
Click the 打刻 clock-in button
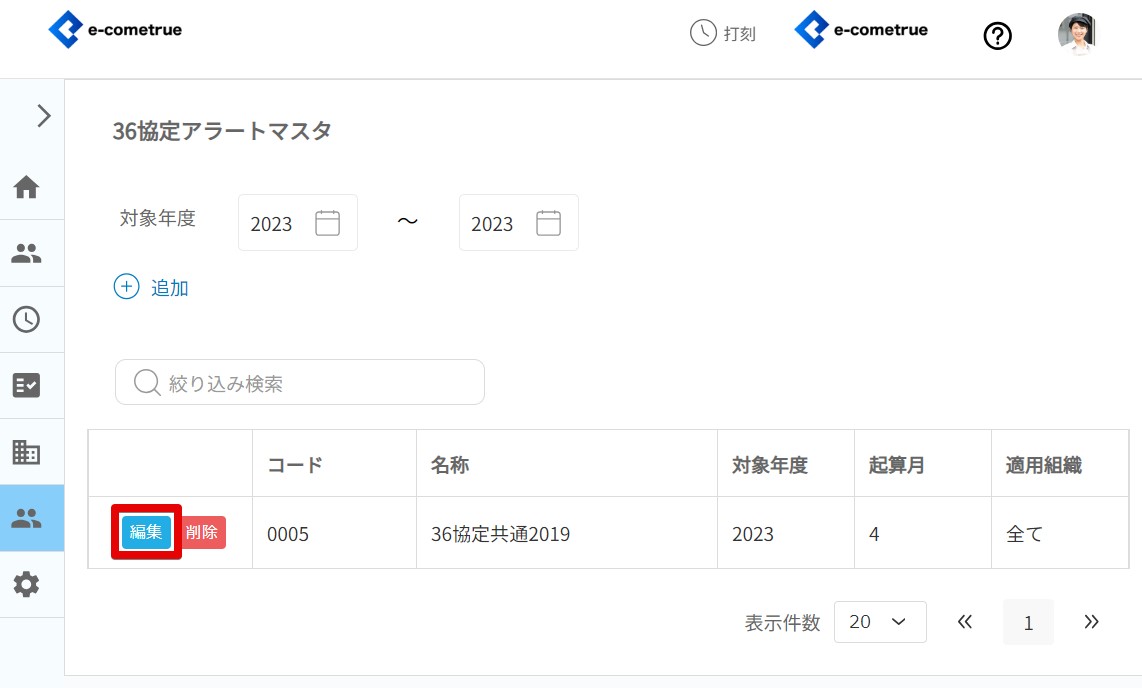[x=723, y=33]
